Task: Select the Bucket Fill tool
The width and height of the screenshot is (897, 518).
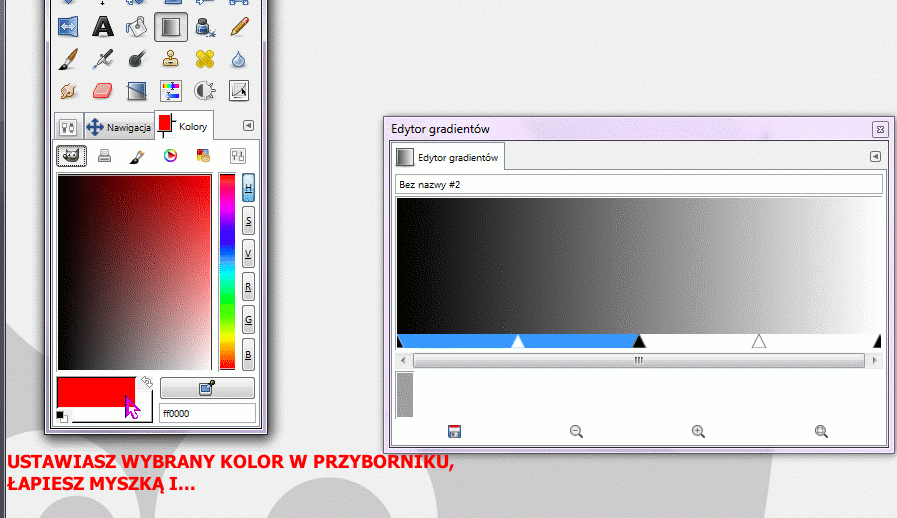Action: click(137, 26)
